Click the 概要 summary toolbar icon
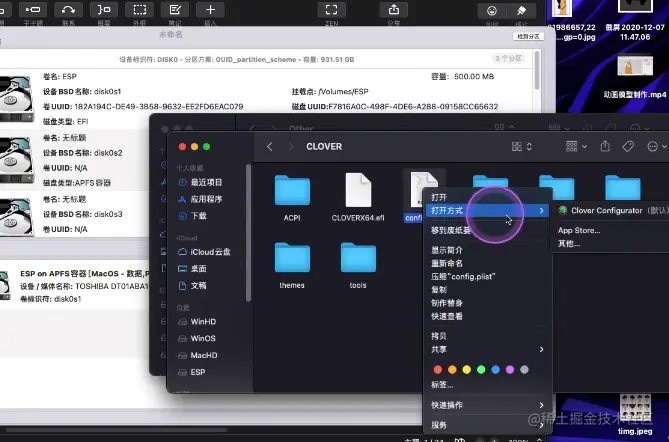The image size is (669, 442). pyautogui.click(x=104, y=10)
